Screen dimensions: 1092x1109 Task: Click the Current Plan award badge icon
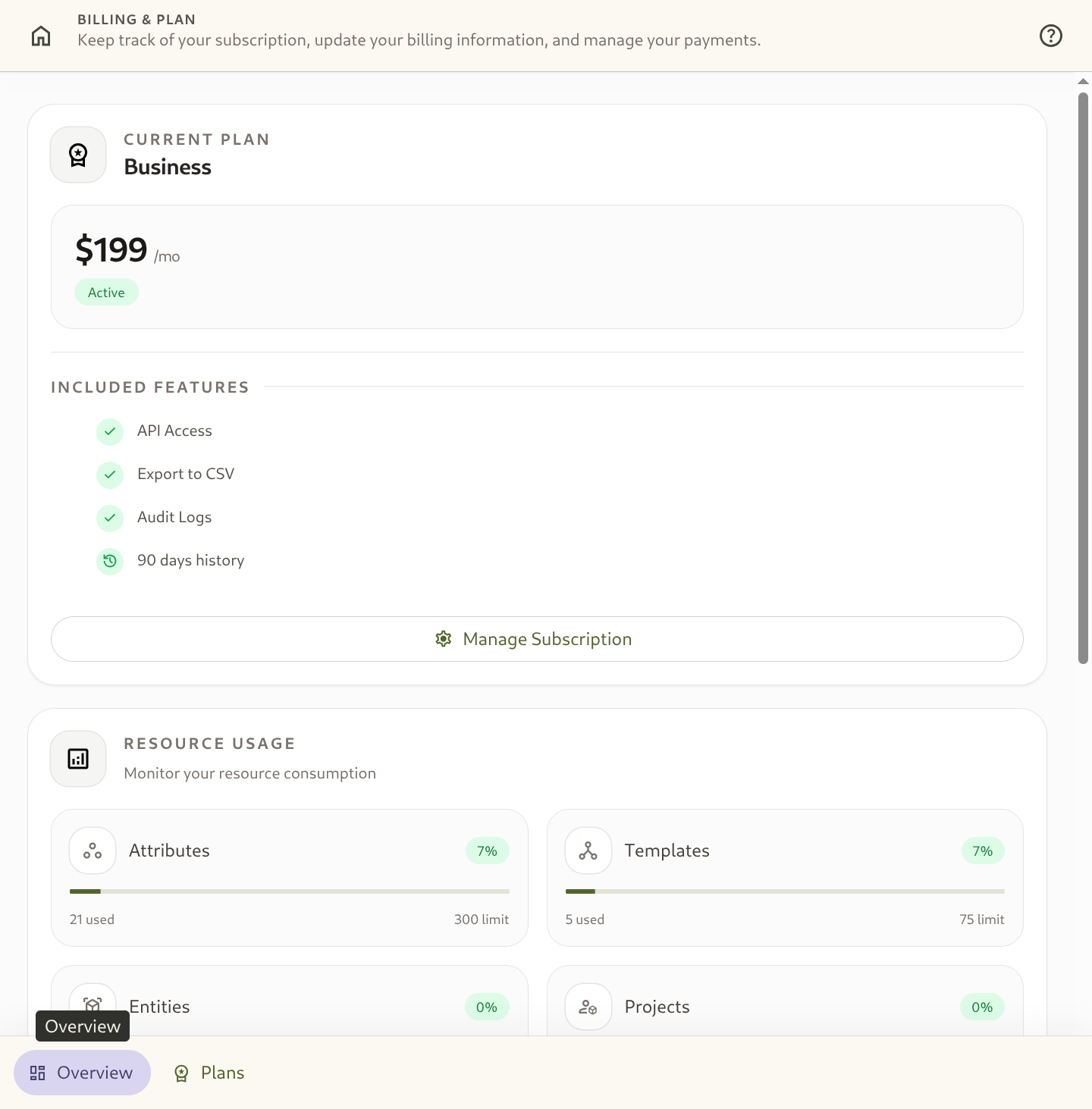[78, 155]
